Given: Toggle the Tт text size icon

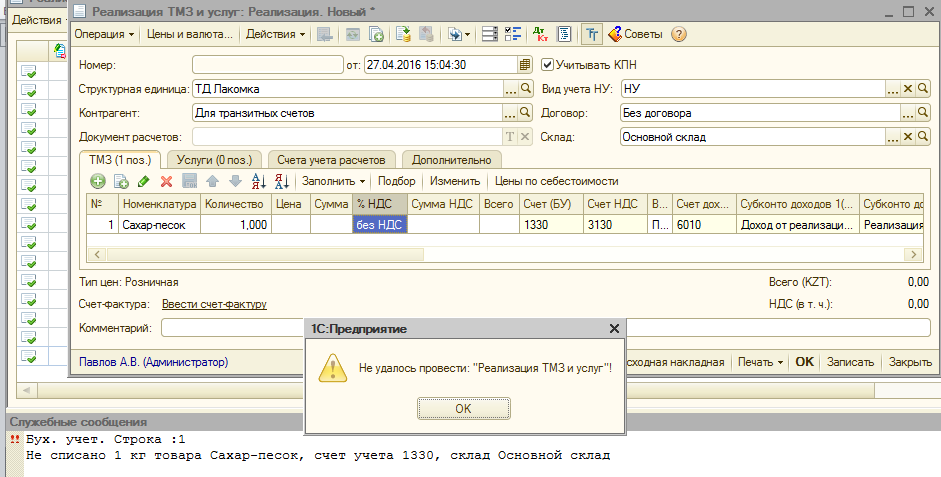Looking at the screenshot, I should coord(592,34).
